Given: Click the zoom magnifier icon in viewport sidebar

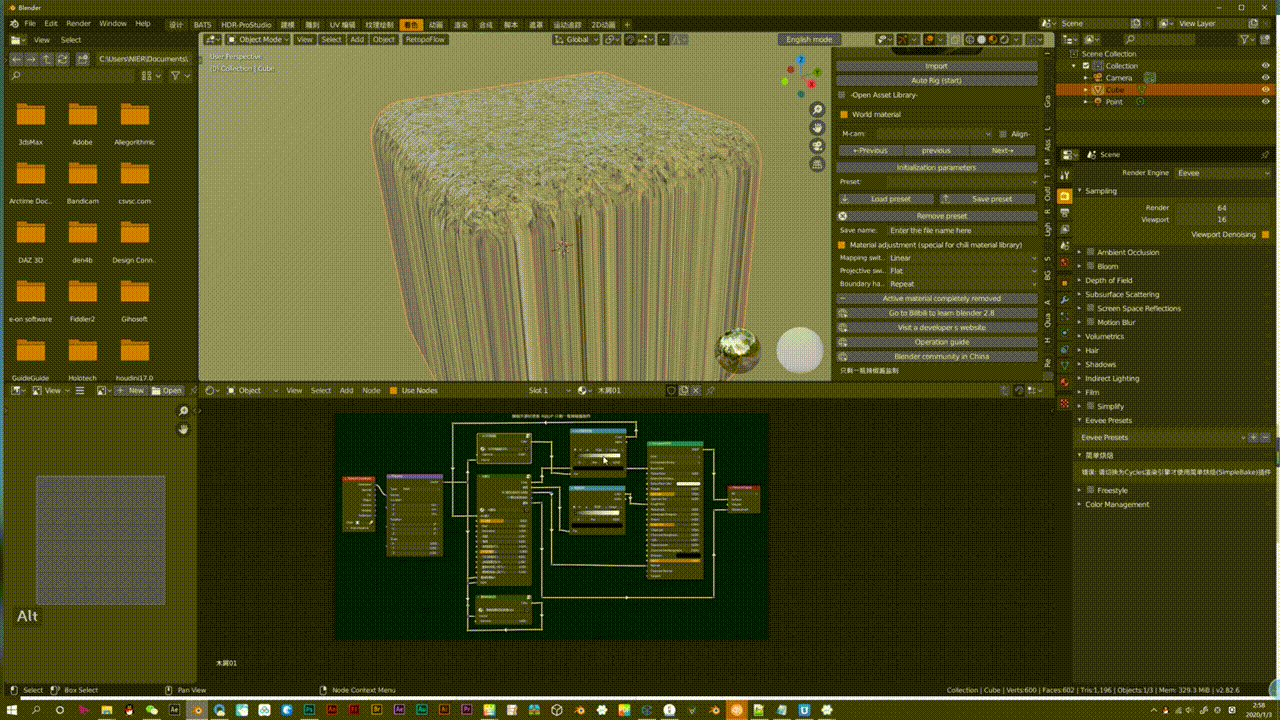Looking at the screenshot, I should tap(817, 108).
